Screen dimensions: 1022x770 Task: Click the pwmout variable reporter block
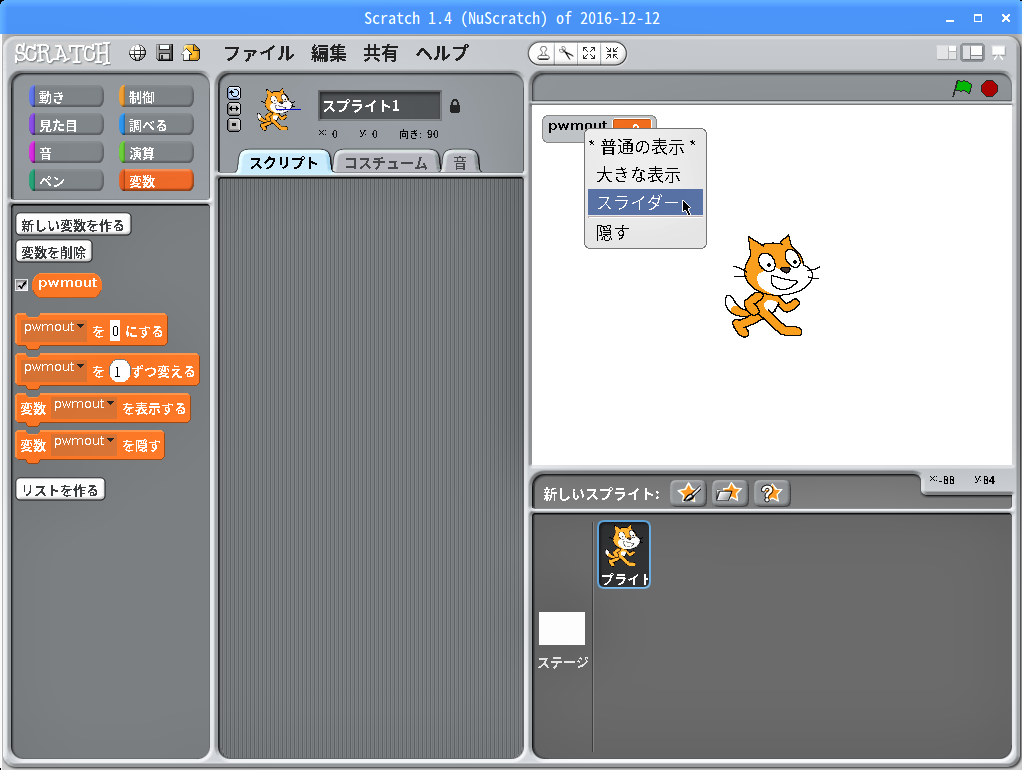click(x=67, y=284)
